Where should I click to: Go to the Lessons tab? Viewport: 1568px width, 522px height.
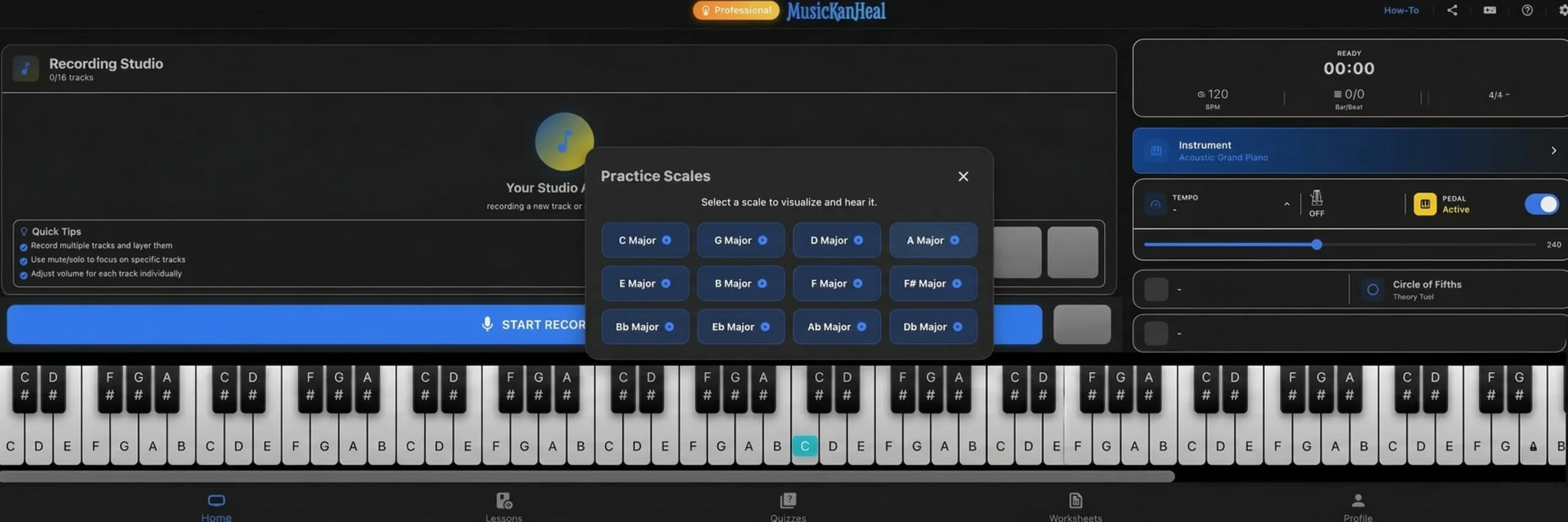pos(503,506)
